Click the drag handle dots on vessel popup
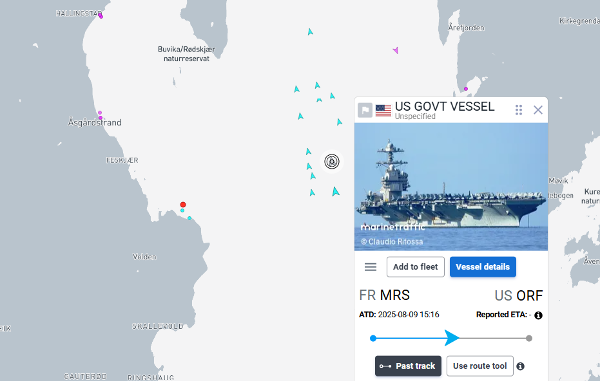Screen dimensions: 600x381 [x=518, y=110]
